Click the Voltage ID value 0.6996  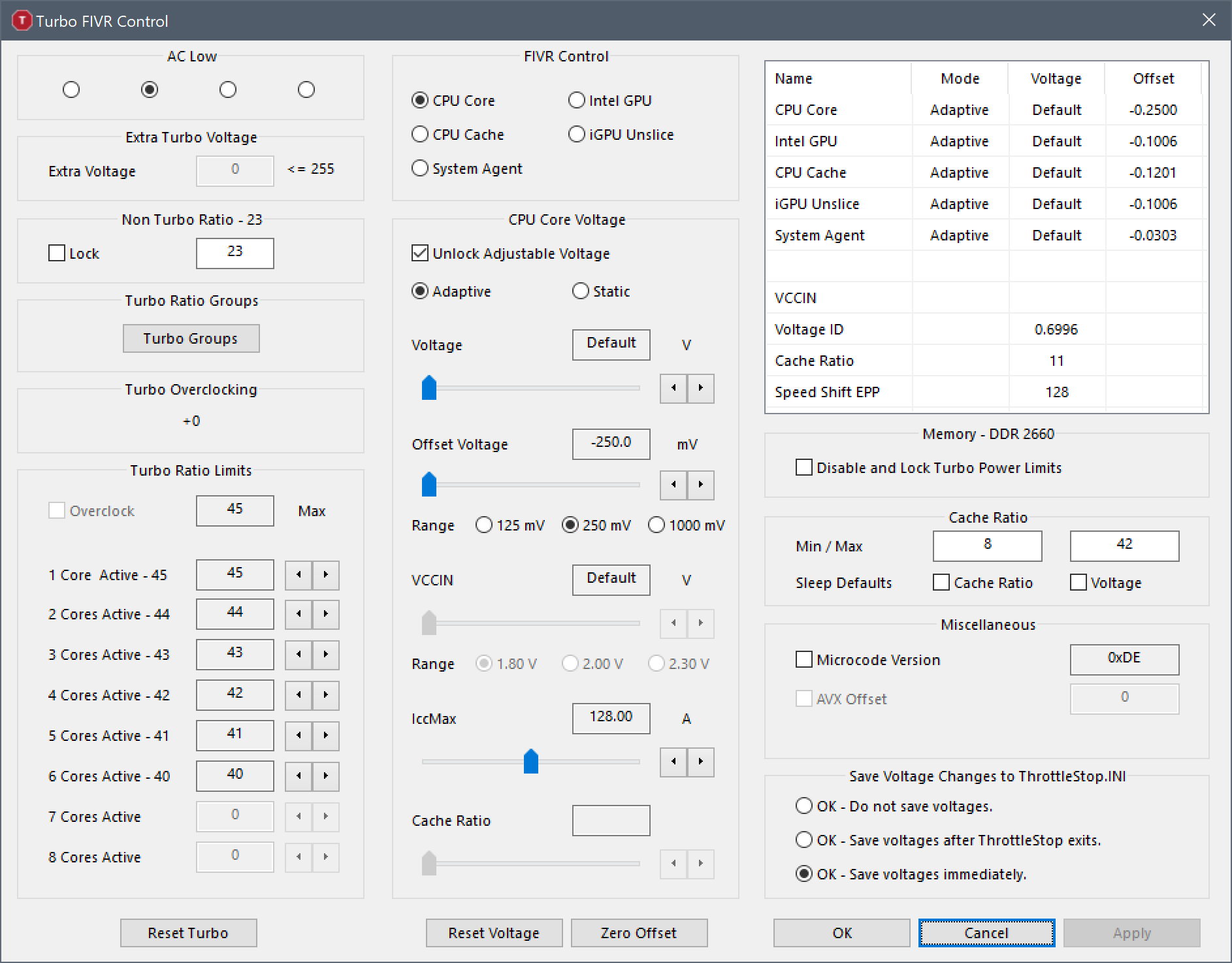point(1056,329)
